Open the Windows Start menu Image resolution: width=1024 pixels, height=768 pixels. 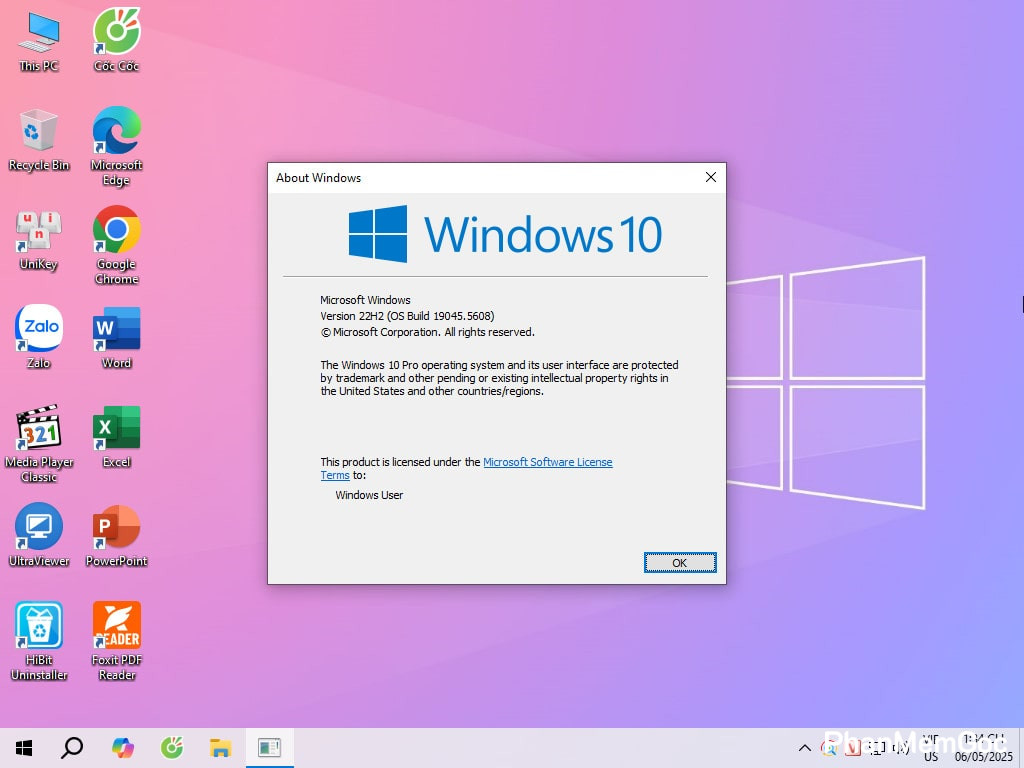[x=24, y=747]
